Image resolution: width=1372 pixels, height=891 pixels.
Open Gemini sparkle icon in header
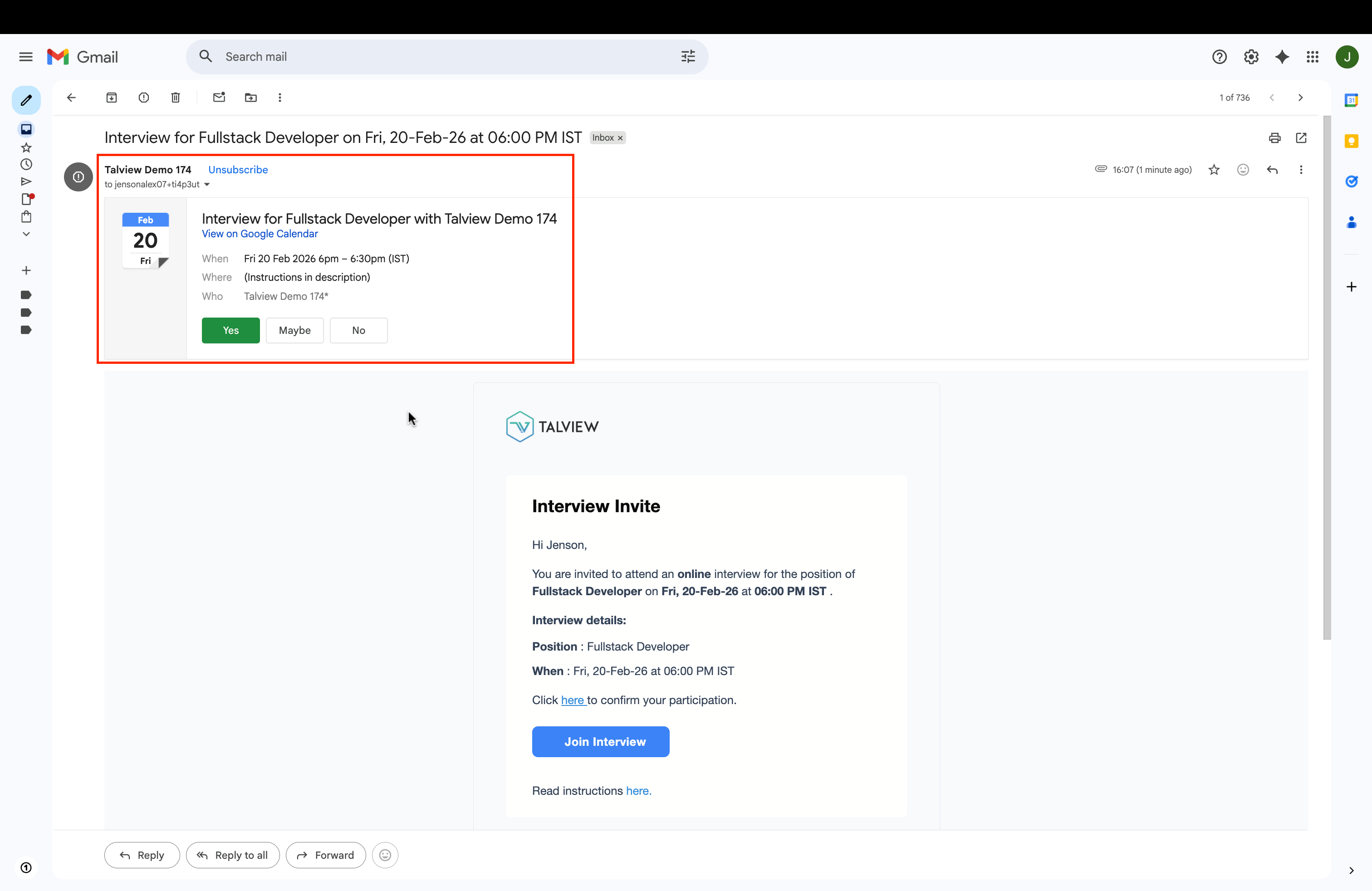[1282, 56]
